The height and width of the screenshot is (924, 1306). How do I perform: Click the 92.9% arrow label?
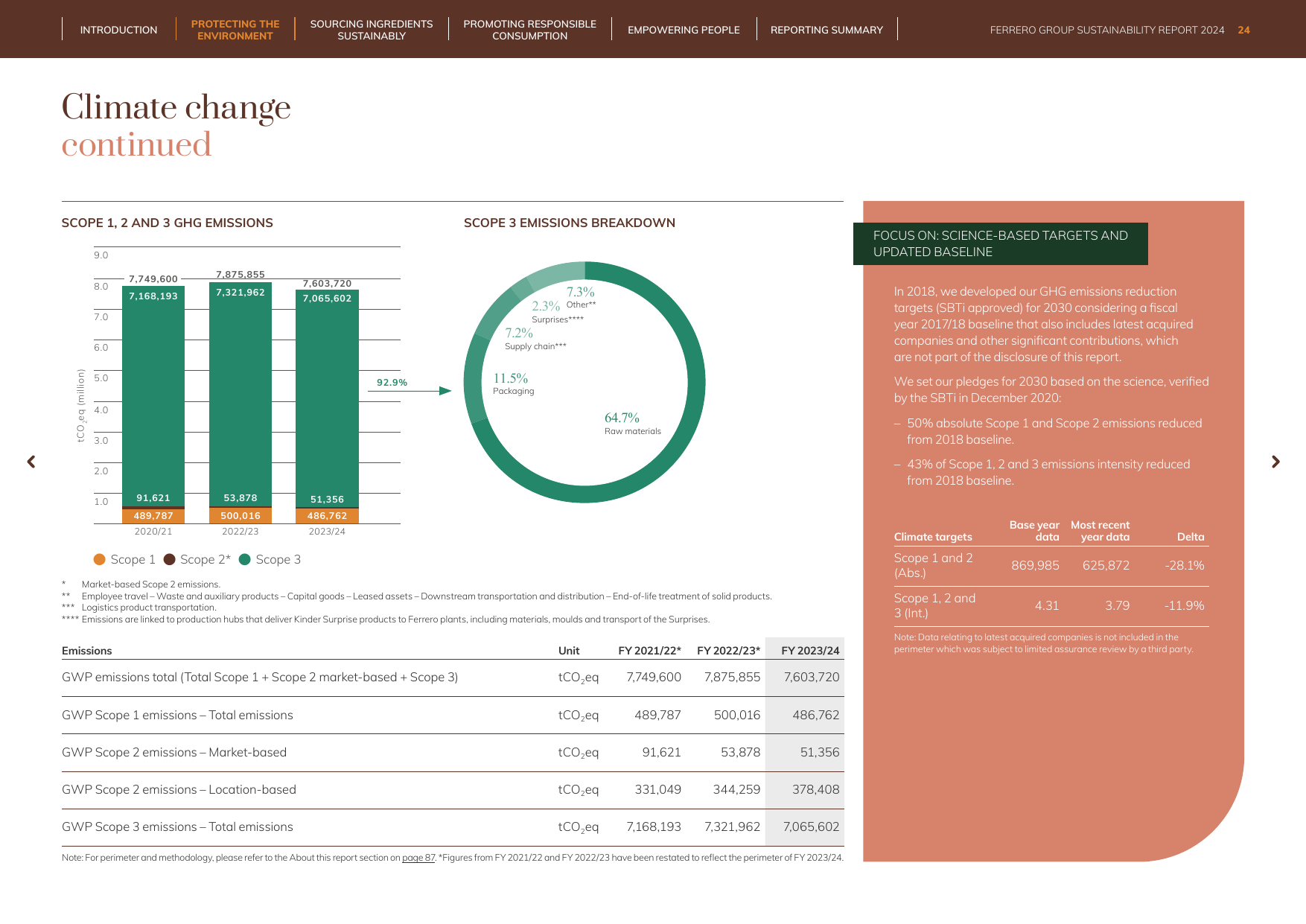pos(392,383)
